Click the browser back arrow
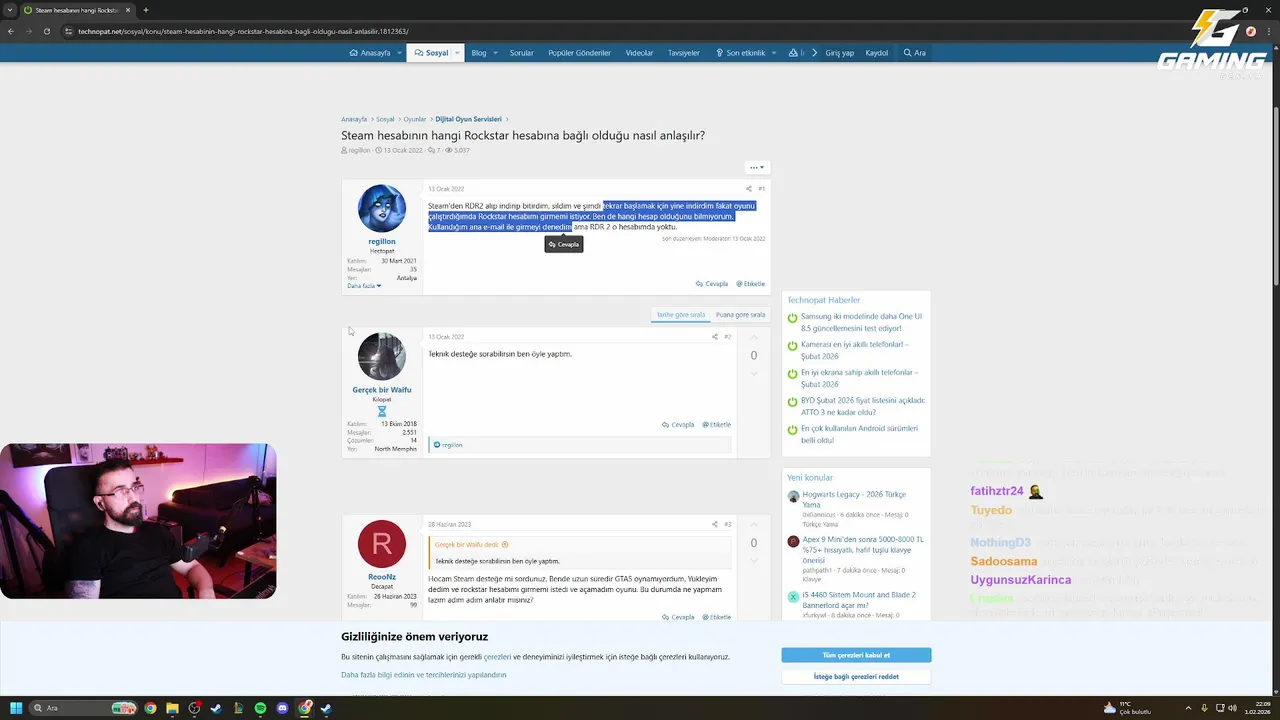This screenshot has width=1280, height=720. pos(11,31)
